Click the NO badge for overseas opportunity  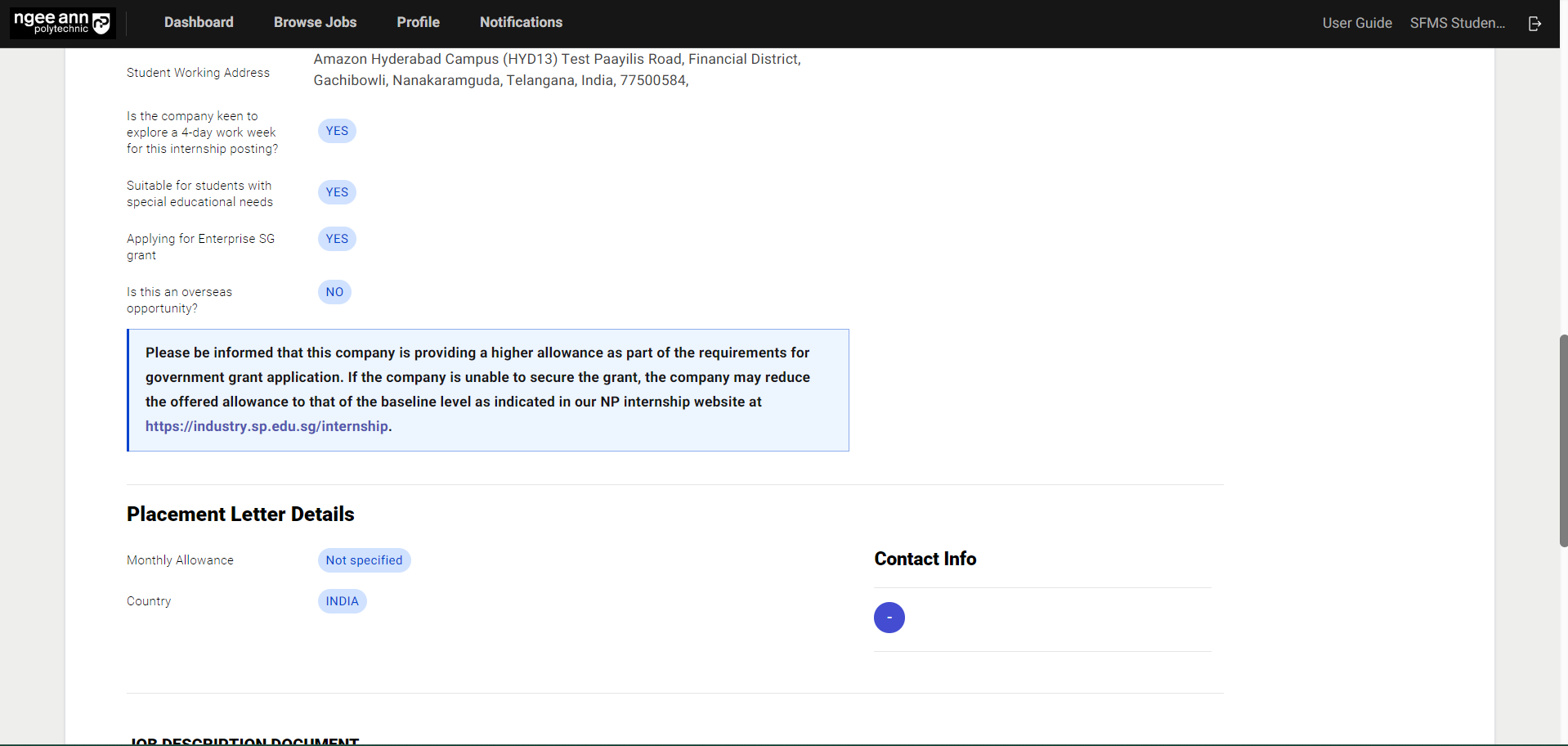pyautogui.click(x=334, y=292)
